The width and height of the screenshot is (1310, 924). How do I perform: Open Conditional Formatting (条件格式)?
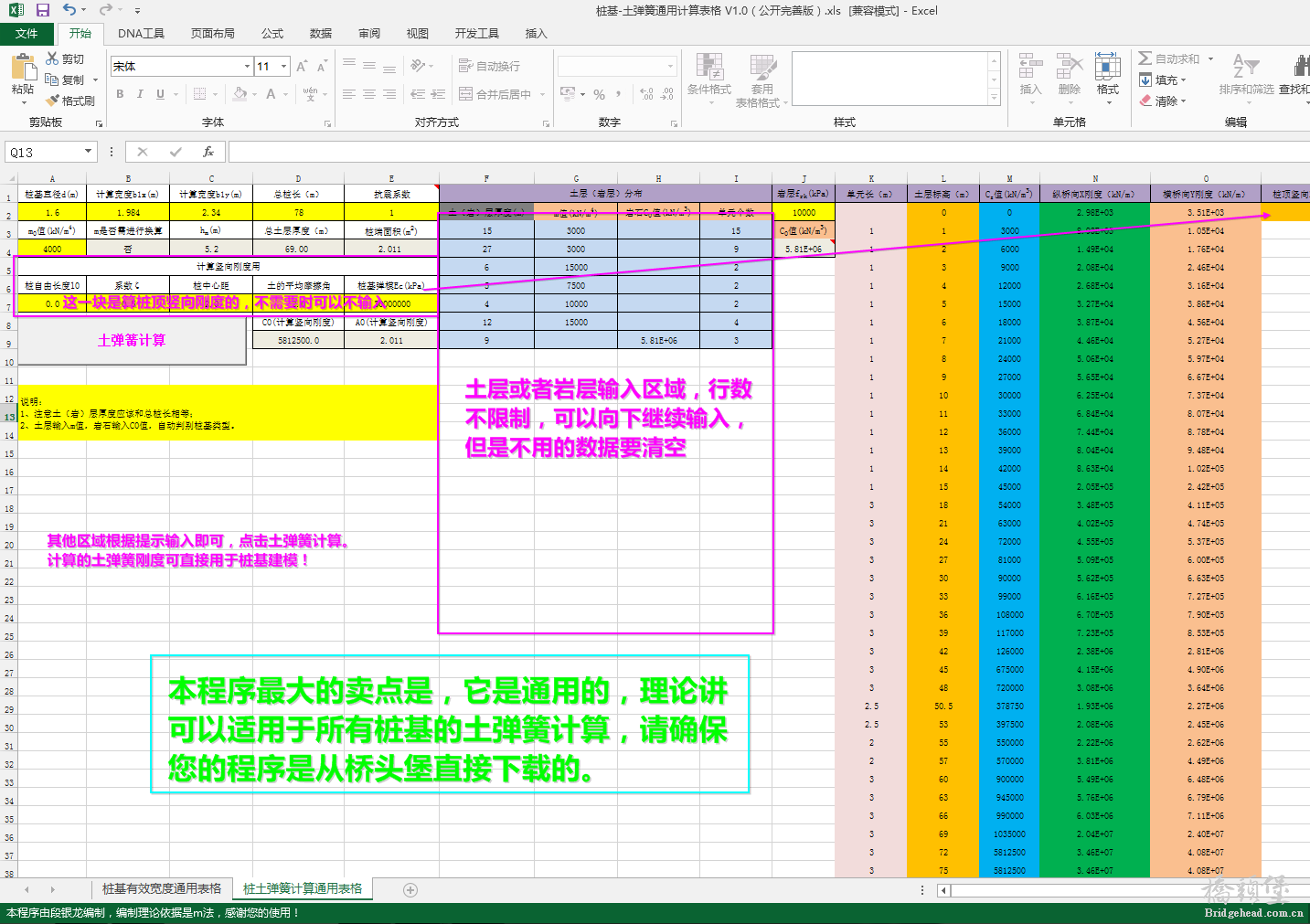point(709,79)
